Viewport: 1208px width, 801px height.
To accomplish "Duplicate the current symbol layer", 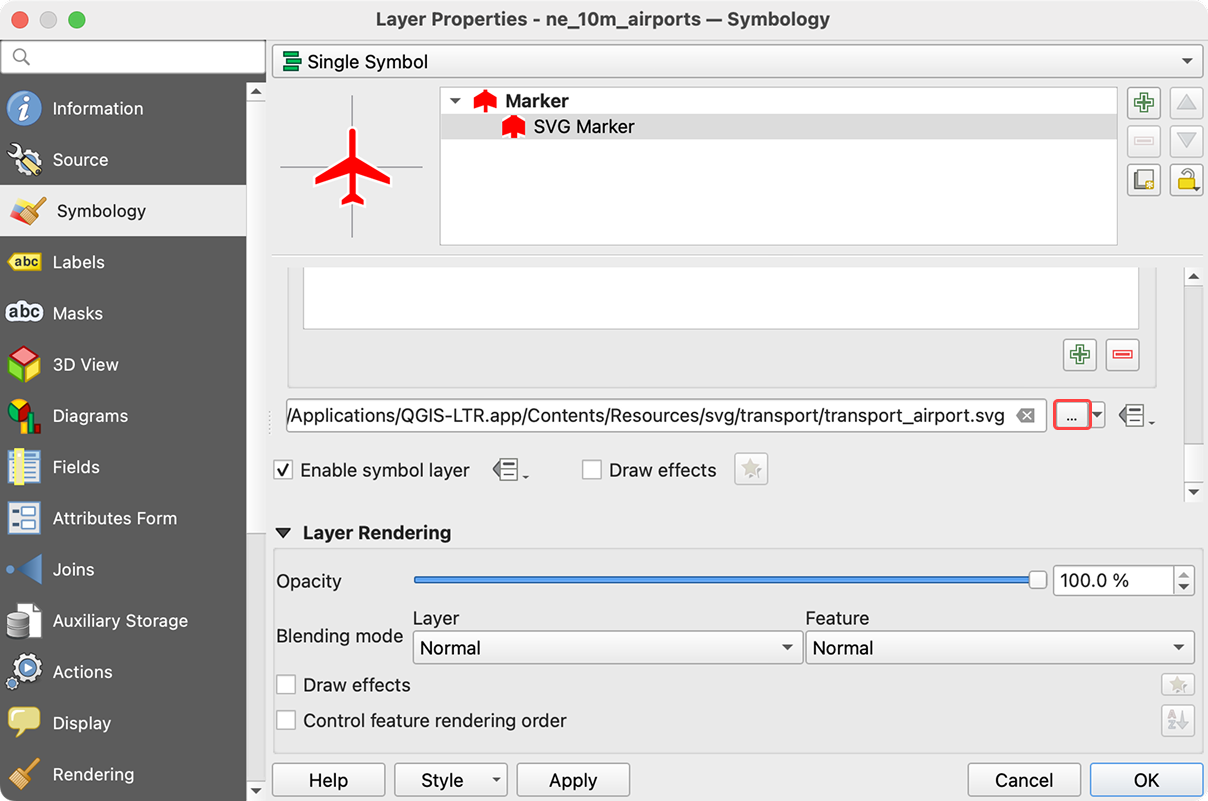I will (x=1144, y=180).
